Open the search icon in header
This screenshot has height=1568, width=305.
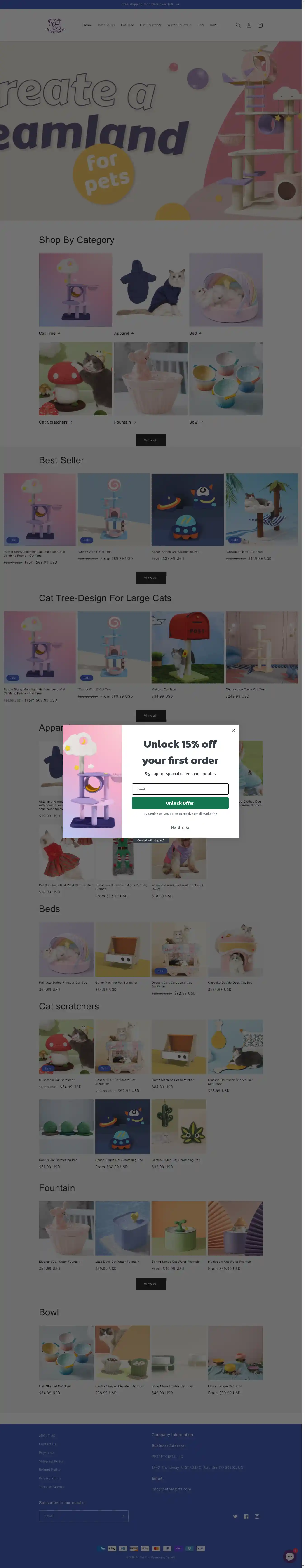(x=238, y=25)
